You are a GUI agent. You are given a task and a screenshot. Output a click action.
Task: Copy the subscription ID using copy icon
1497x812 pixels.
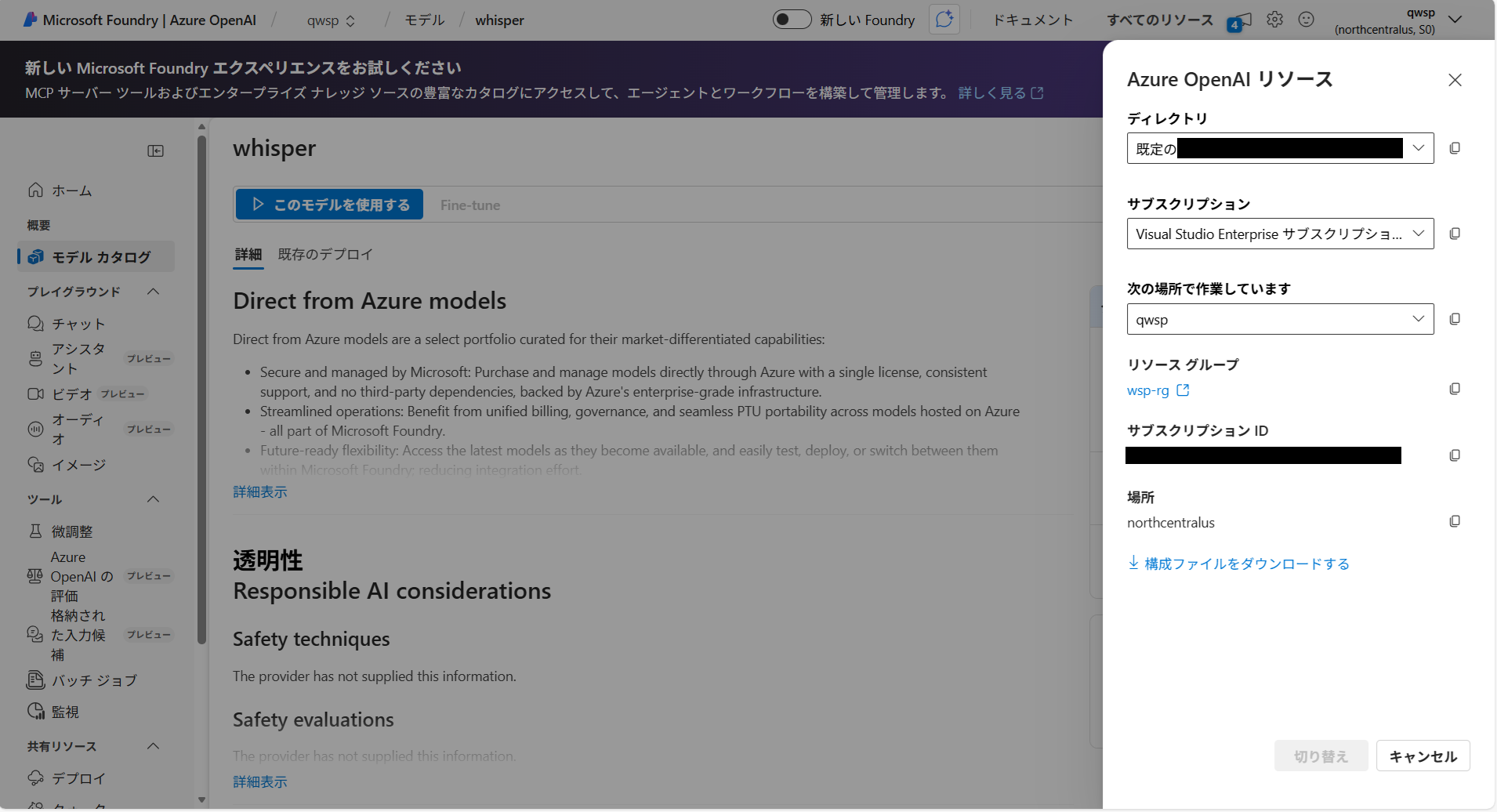[x=1455, y=455]
